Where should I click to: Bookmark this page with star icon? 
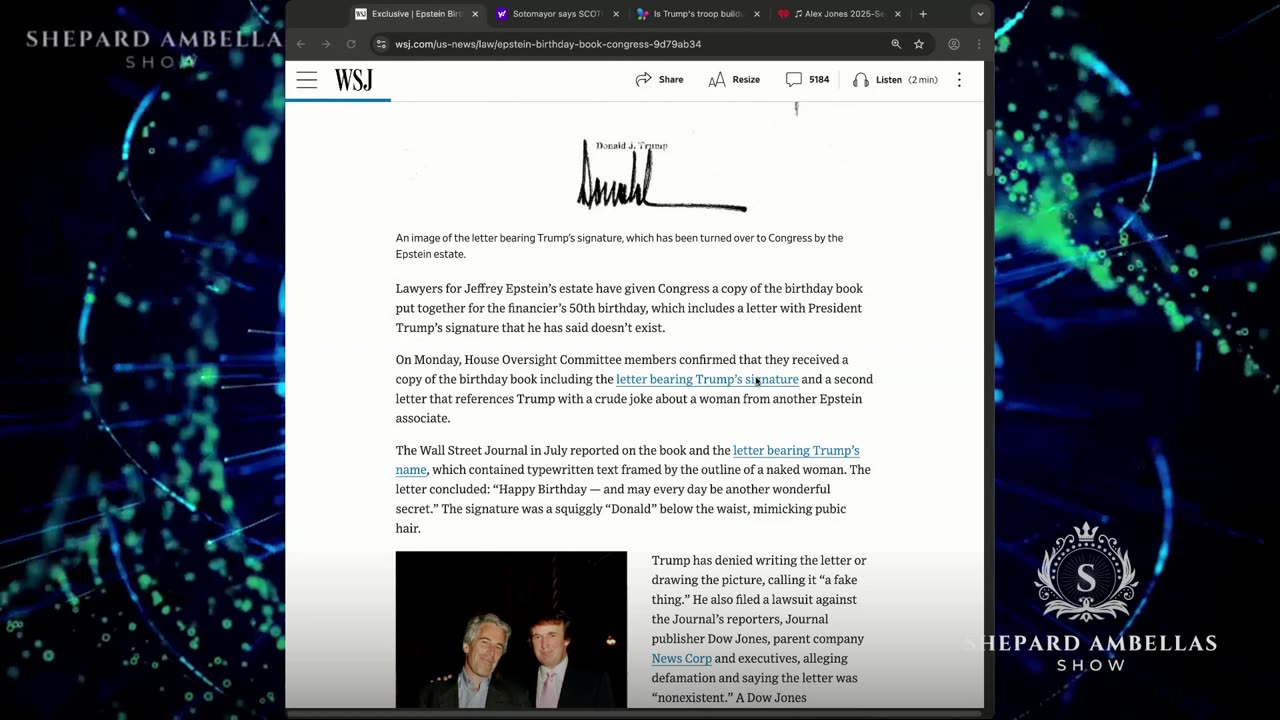click(x=919, y=44)
